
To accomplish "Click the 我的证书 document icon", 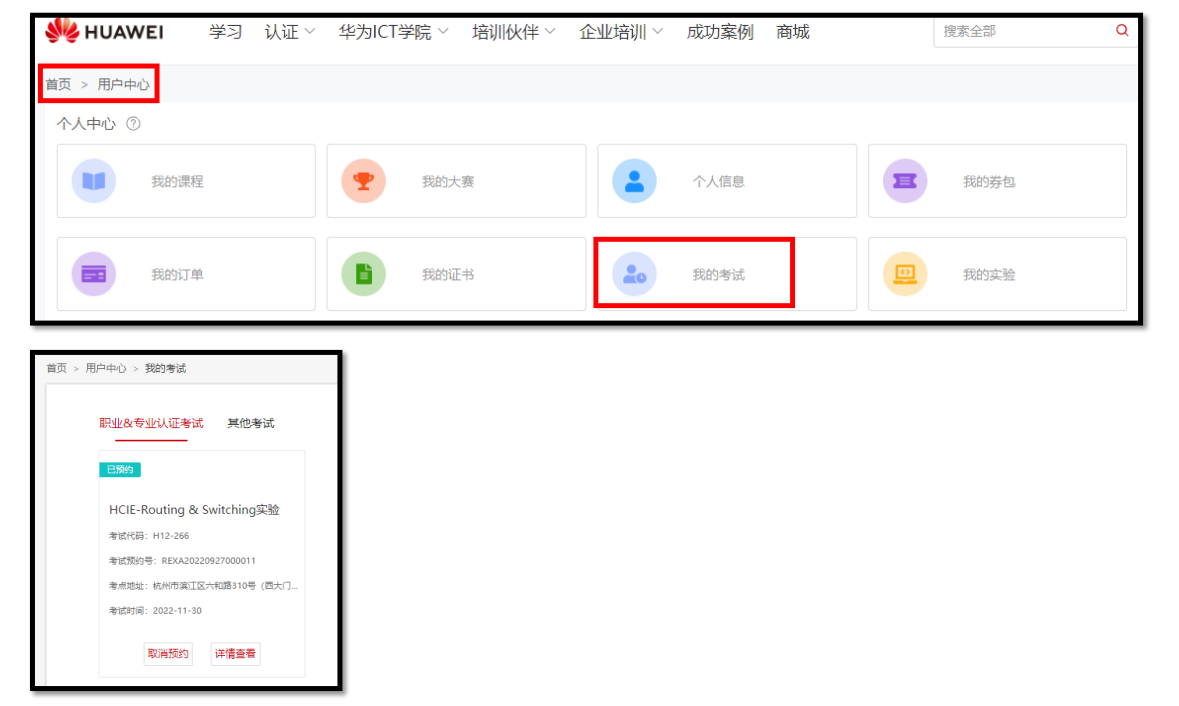I will click(x=363, y=274).
